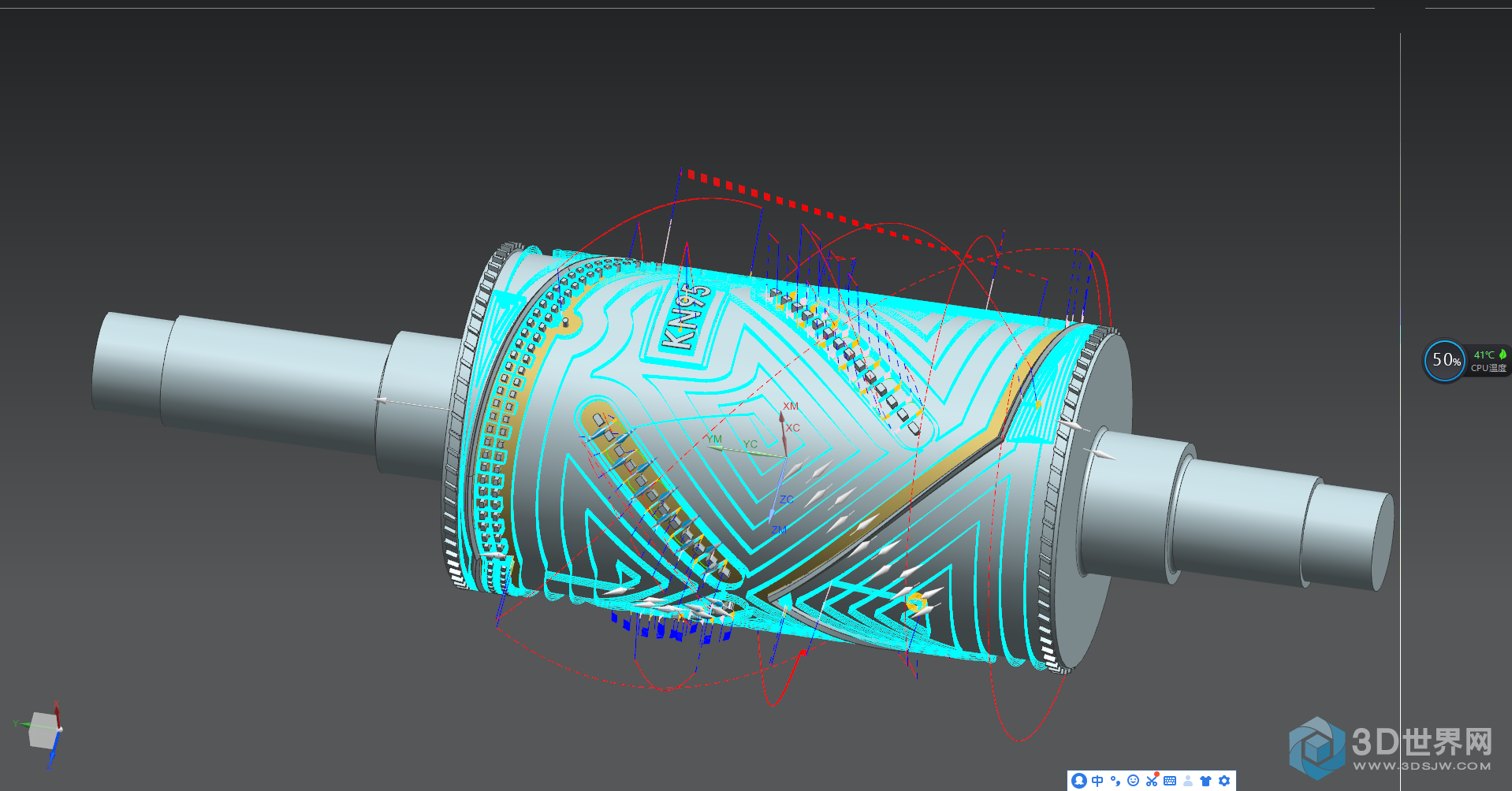Click the 50% CPU usage widget
This screenshot has height=791, width=1512.
coord(1445,361)
